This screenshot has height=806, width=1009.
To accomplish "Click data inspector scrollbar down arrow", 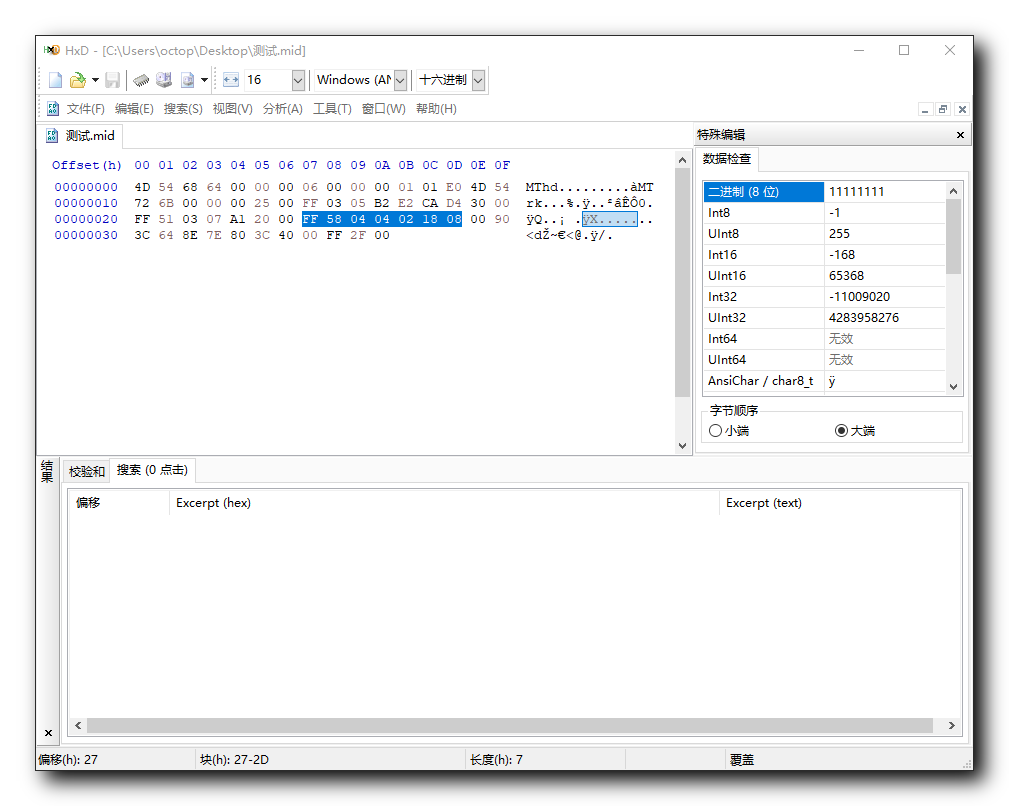I will coord(954,387).
